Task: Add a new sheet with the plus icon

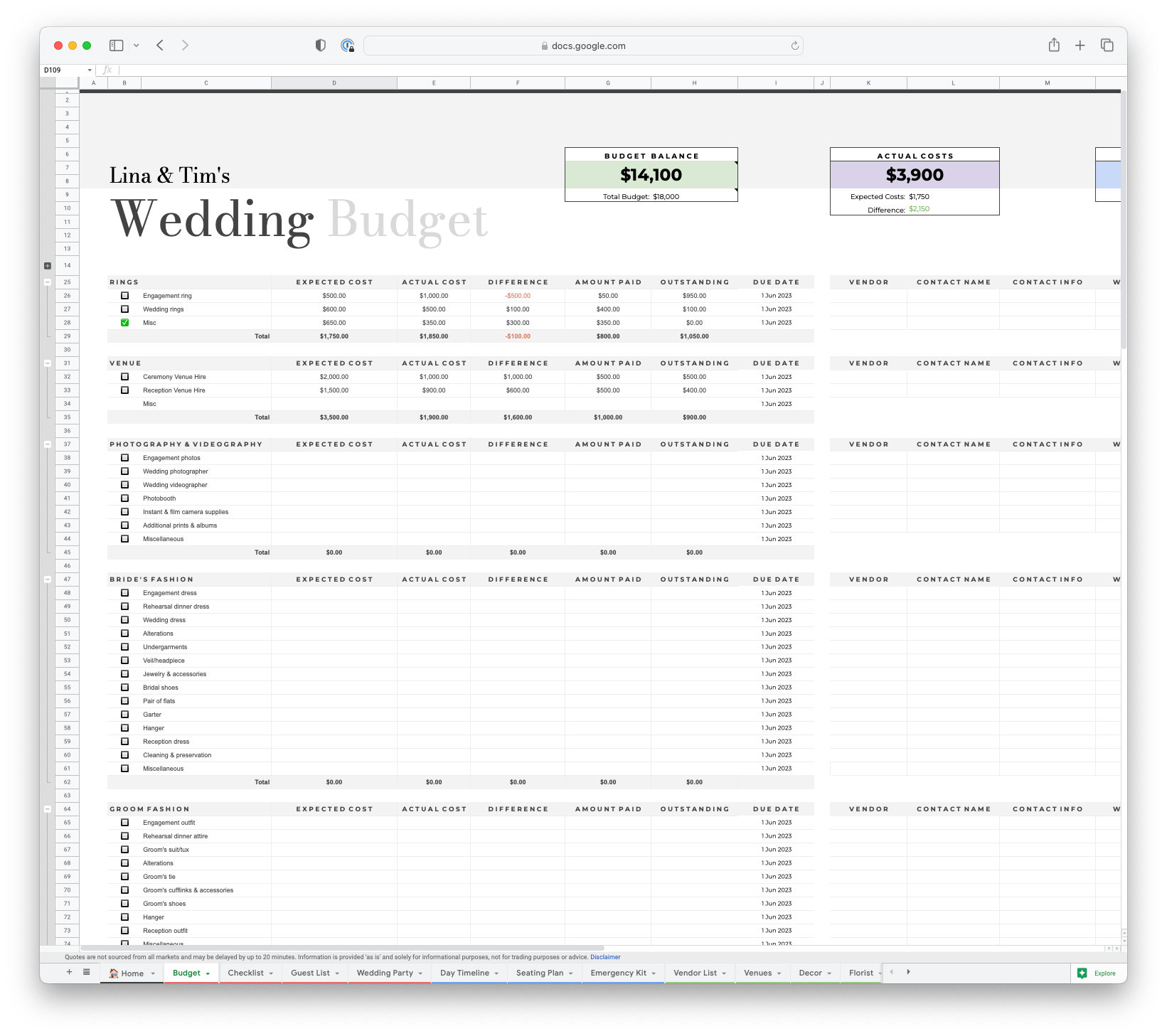Action: [69, 972]
